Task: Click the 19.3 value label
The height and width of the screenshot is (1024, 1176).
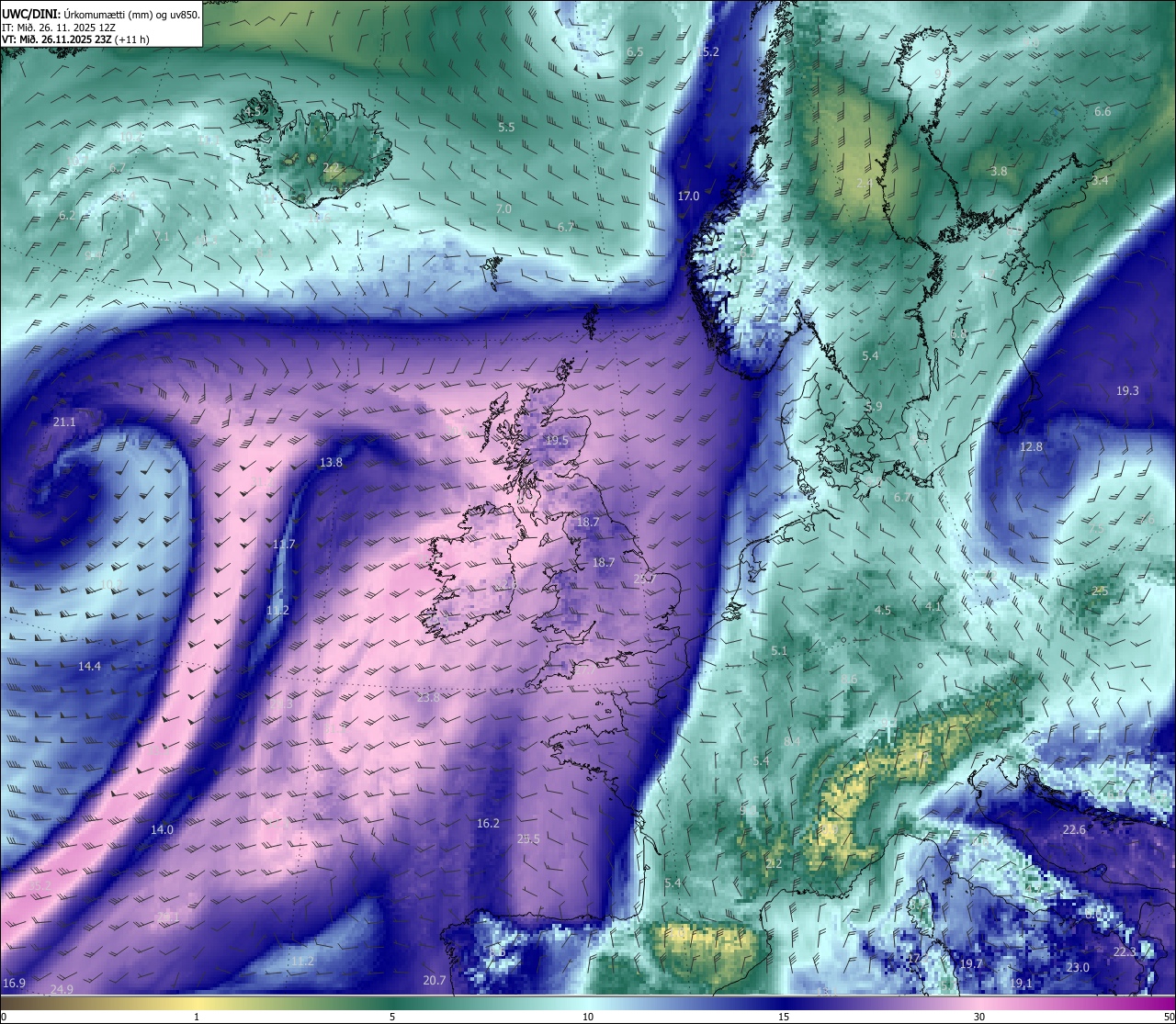Action: pos(1127,390)
